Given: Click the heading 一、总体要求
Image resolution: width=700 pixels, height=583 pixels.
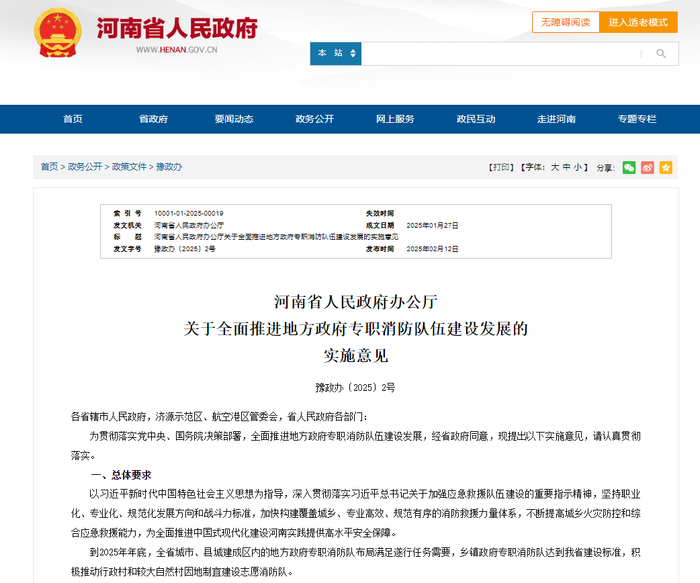Looking at the screenshot, I should pyautogui.click(x=121, y=475).
